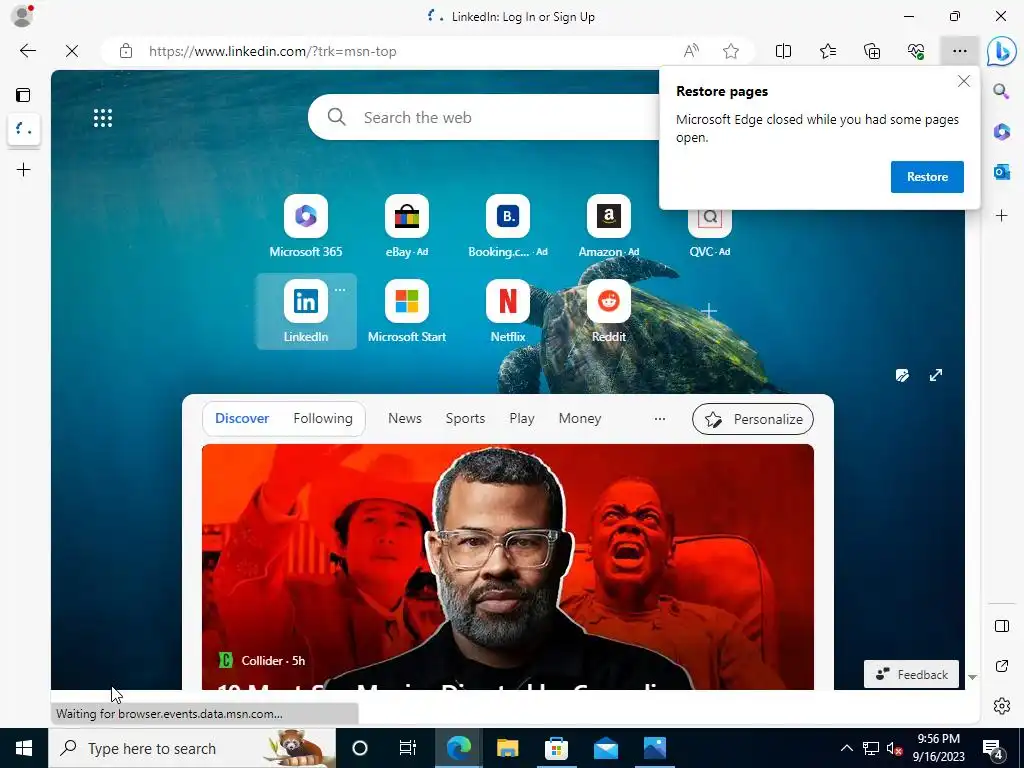This screenshot has height=768, width=1024.
Task: Open the LinkedIn quick link tile
Action: pos(306,312)
